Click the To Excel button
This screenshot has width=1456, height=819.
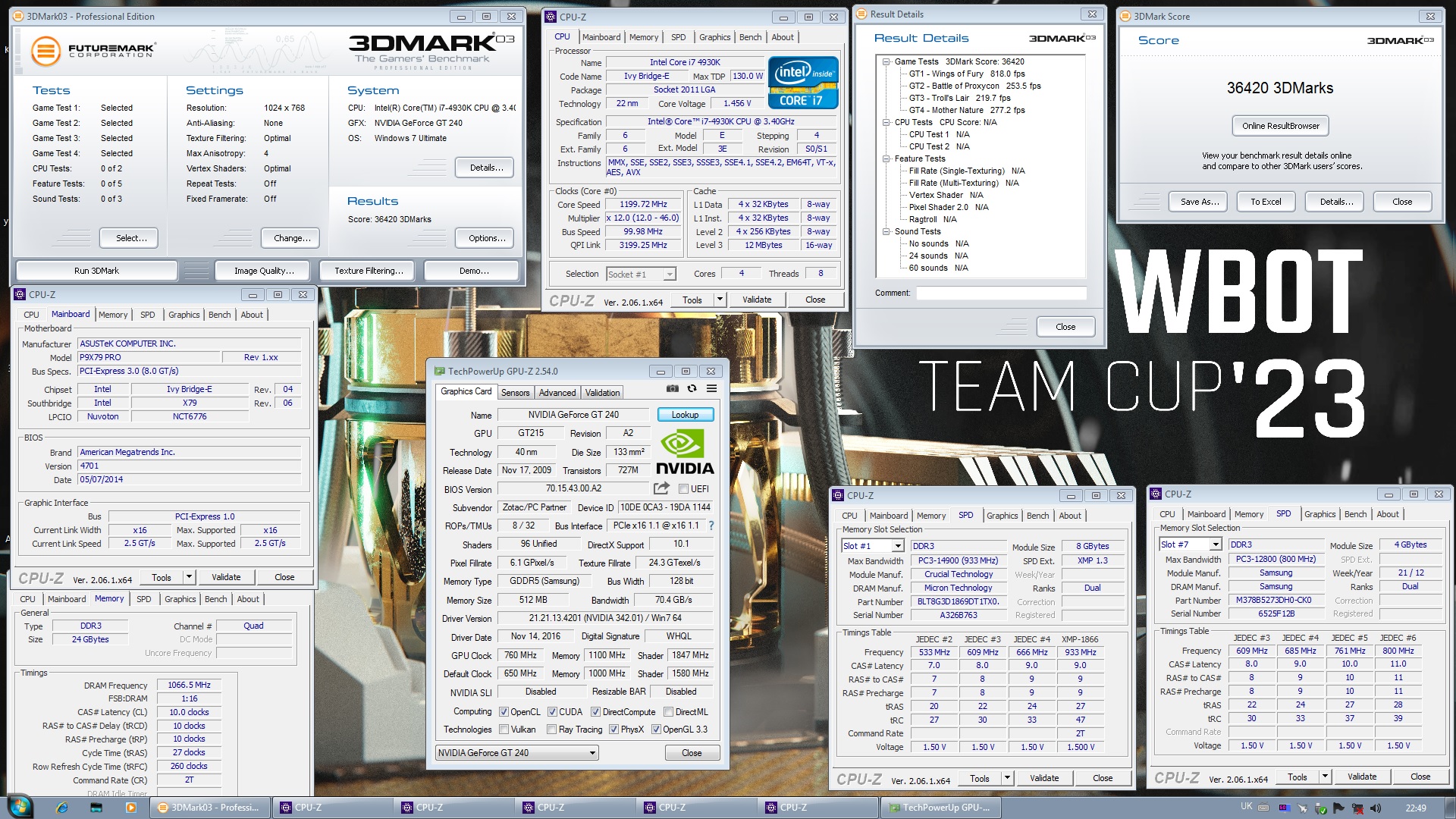pos(1266,202)
